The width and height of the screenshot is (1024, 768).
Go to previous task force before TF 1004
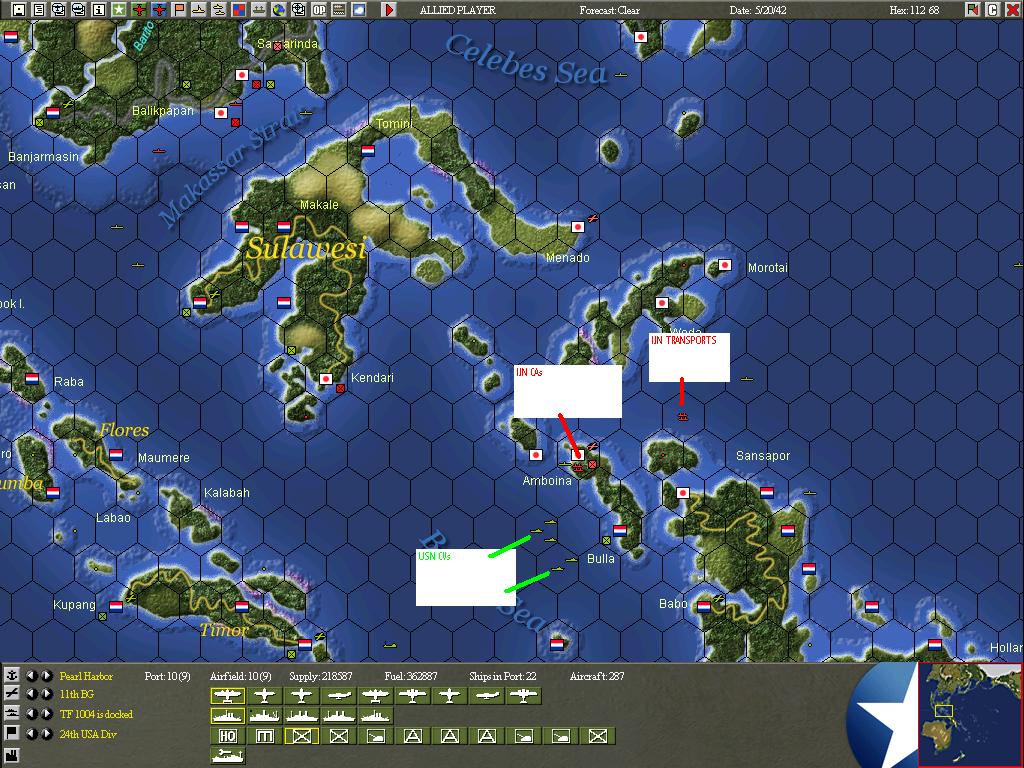tap(31, 714)
